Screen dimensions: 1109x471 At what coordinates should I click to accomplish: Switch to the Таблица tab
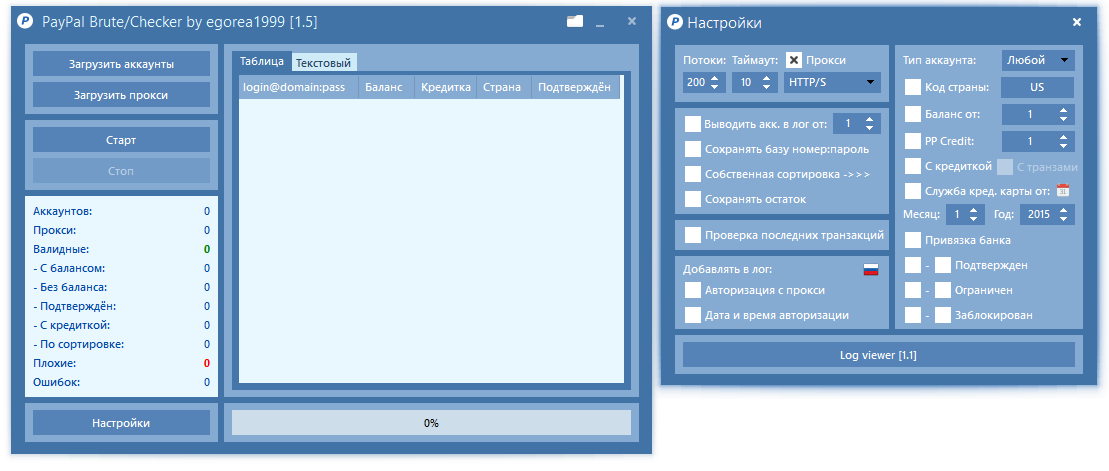(262, 62)
